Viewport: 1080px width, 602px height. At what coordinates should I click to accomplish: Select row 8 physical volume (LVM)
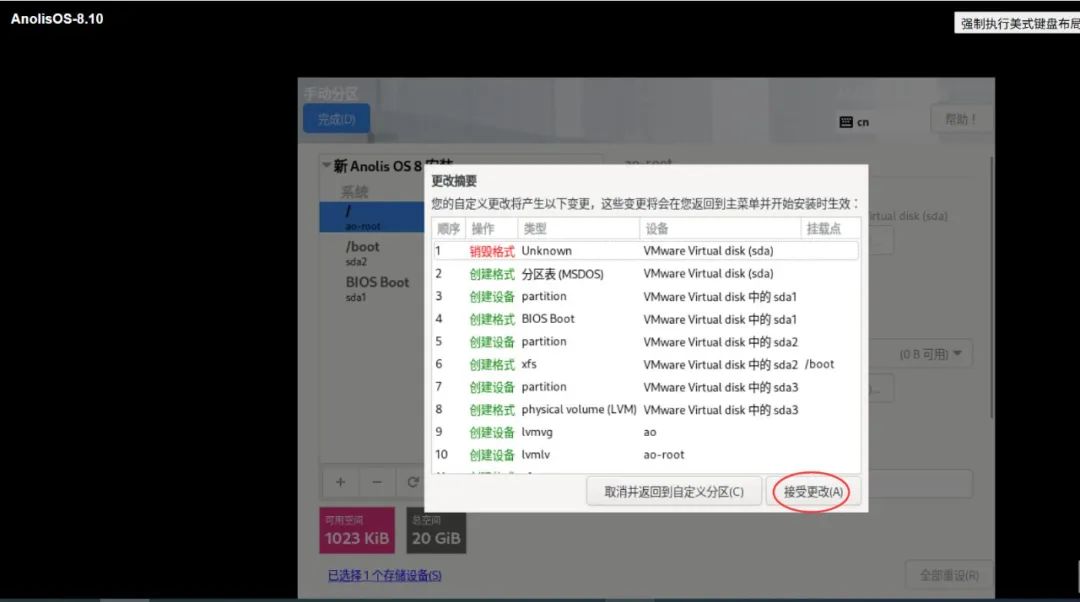(646, 410)
